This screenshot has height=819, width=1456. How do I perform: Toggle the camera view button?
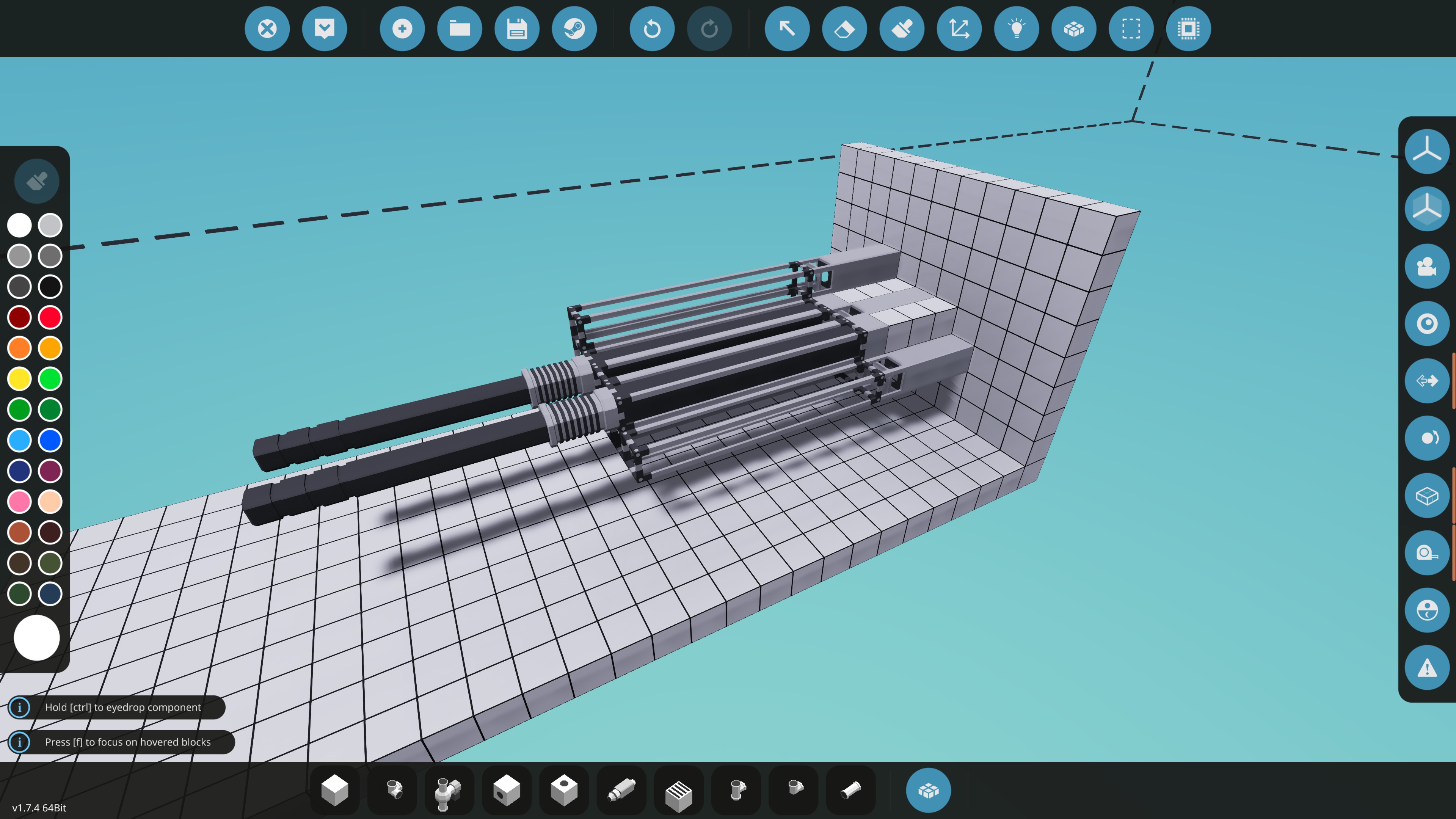pyautogui.click(x=1426, y=266)
